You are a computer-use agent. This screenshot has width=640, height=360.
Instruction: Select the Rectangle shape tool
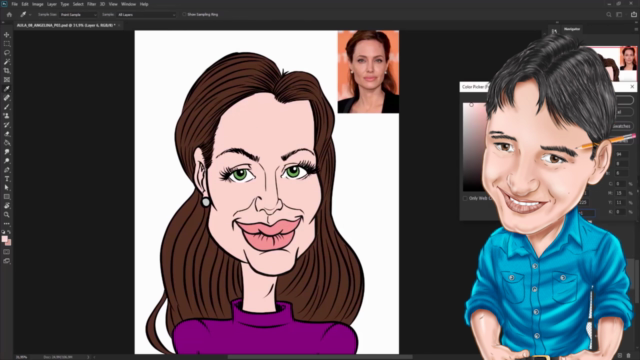7,196
